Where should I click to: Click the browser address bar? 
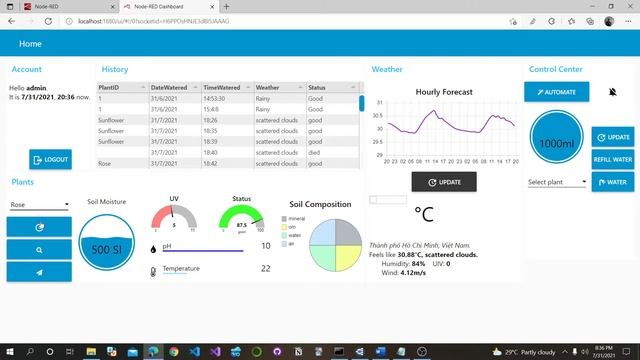[x=286, y=21]
